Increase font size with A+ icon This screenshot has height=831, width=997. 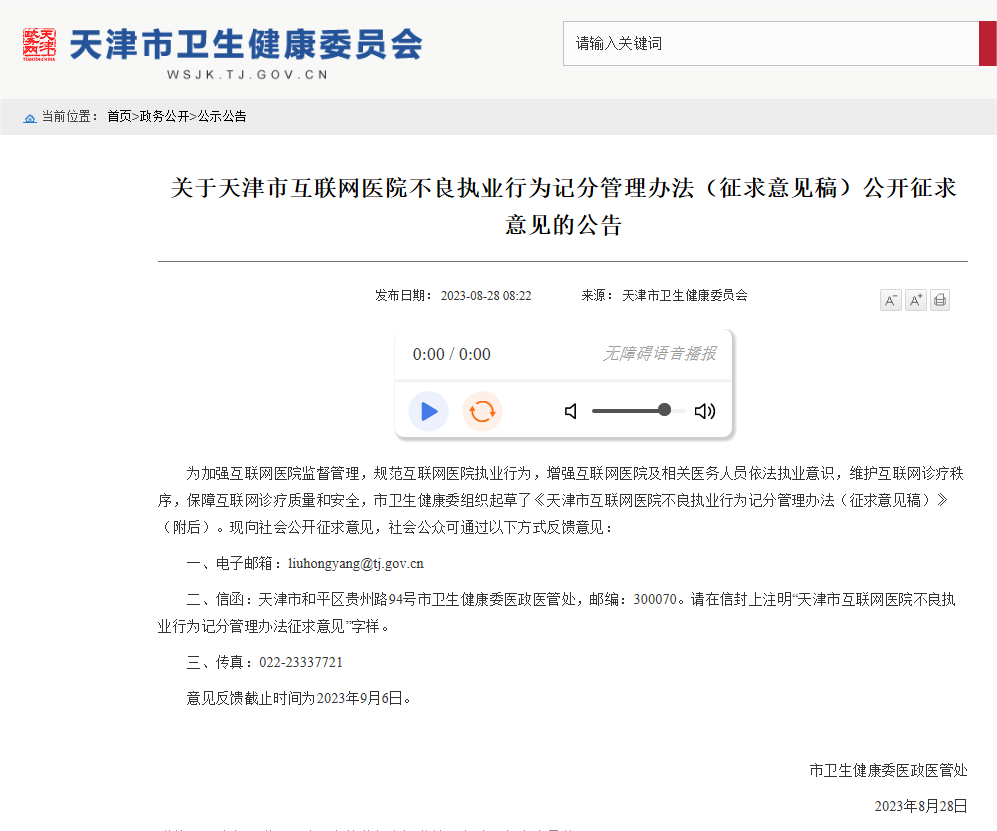tap(916, 300)
